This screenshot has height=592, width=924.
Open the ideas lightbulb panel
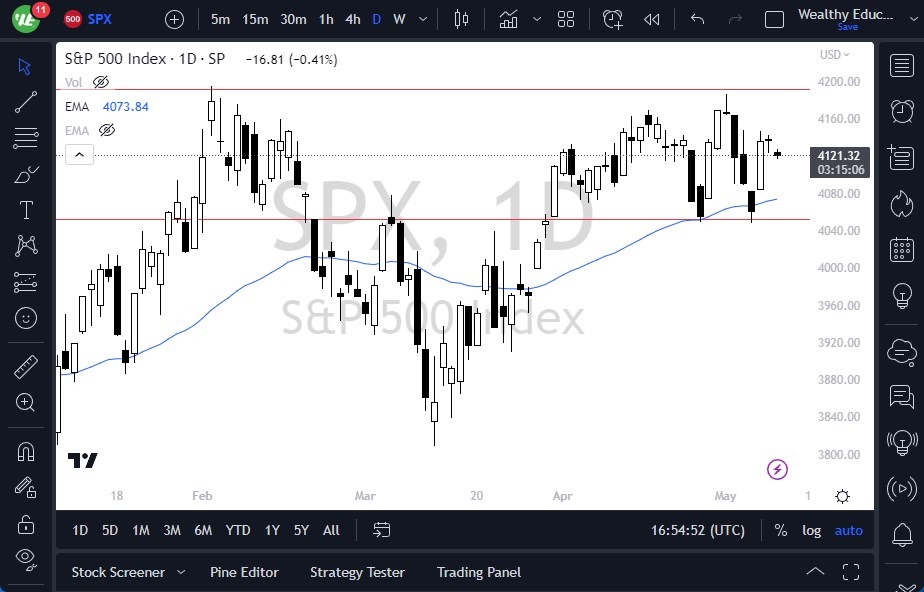pyautogui.click(x=902, y=295)
